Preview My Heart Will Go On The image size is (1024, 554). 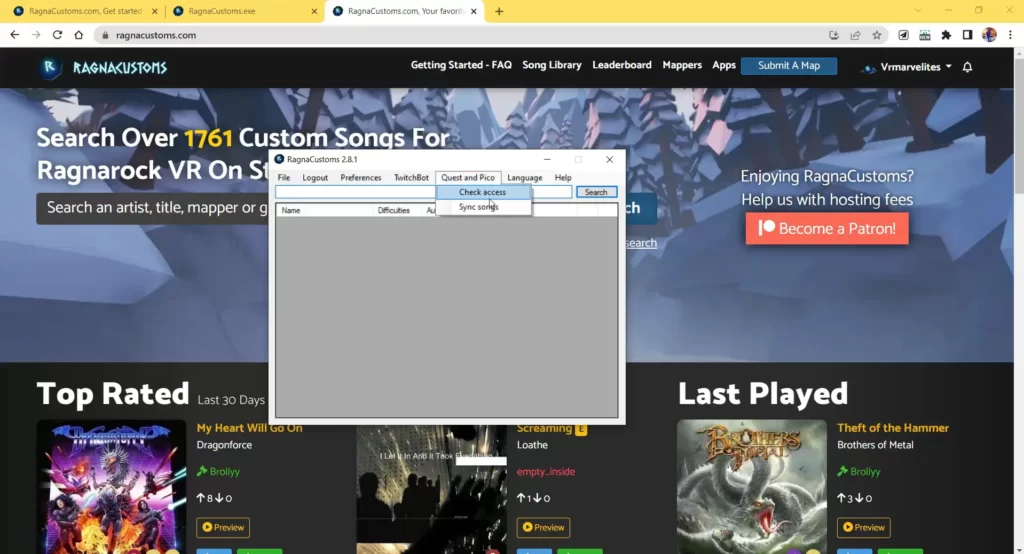(223, 527)
